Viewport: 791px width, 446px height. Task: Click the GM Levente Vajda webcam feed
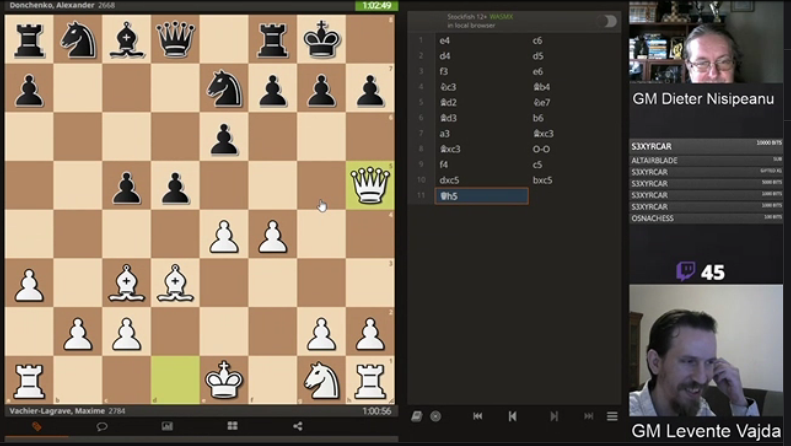pos(706,350)
